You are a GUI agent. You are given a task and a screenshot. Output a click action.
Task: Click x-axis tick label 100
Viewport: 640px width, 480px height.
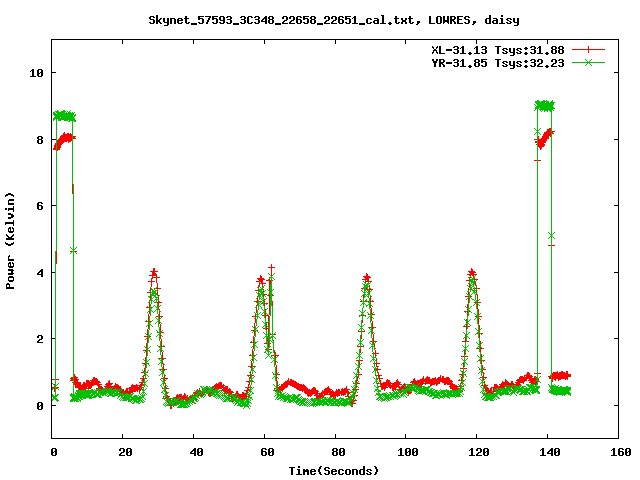(408, 452)
